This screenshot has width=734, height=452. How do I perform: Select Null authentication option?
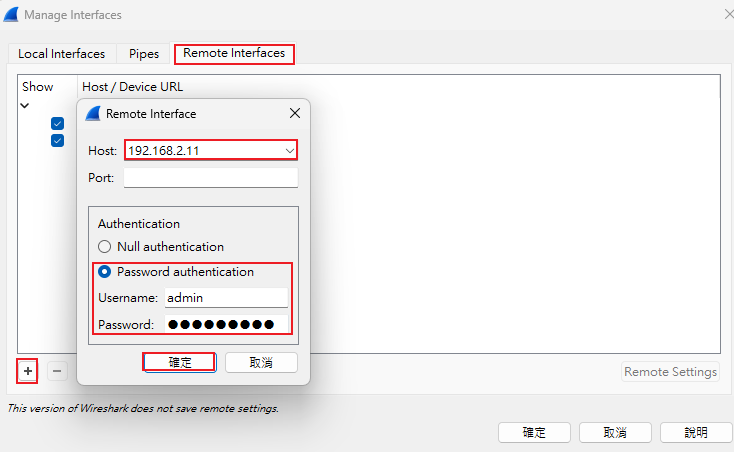coord(104,246)
